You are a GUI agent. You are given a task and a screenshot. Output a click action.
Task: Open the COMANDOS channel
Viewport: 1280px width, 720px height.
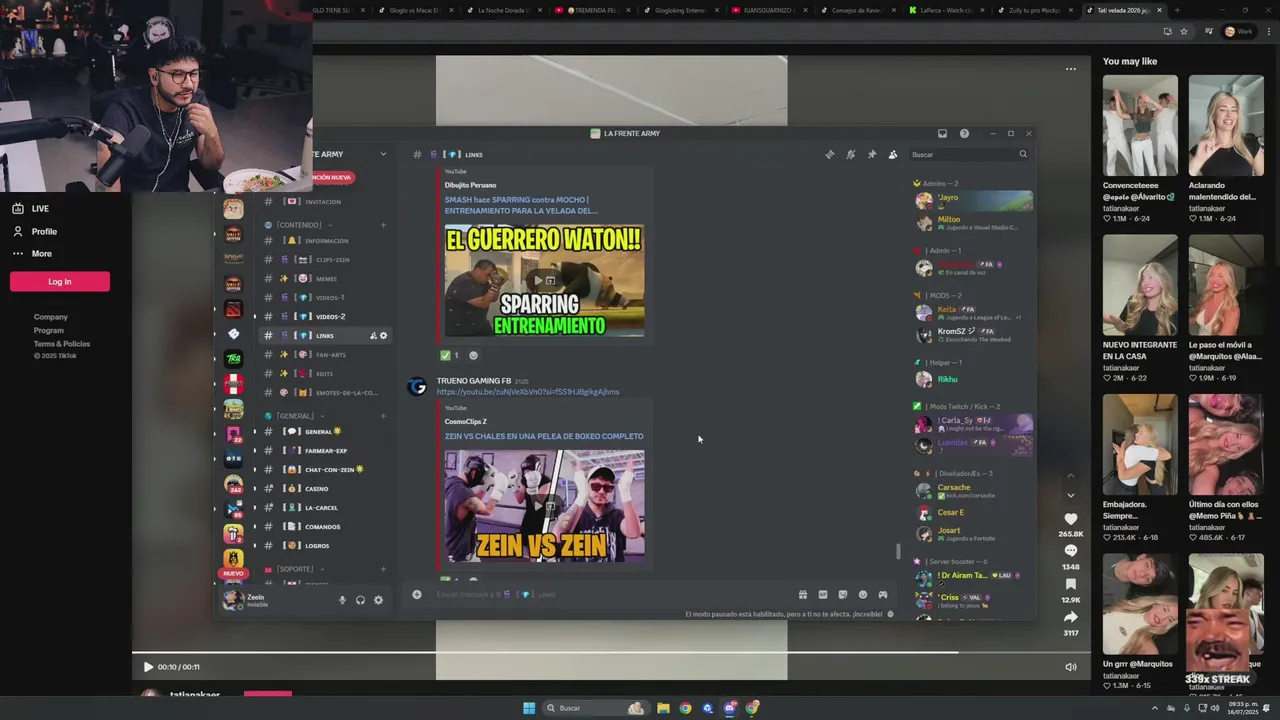pyautogui.click(x=324, y=527)
